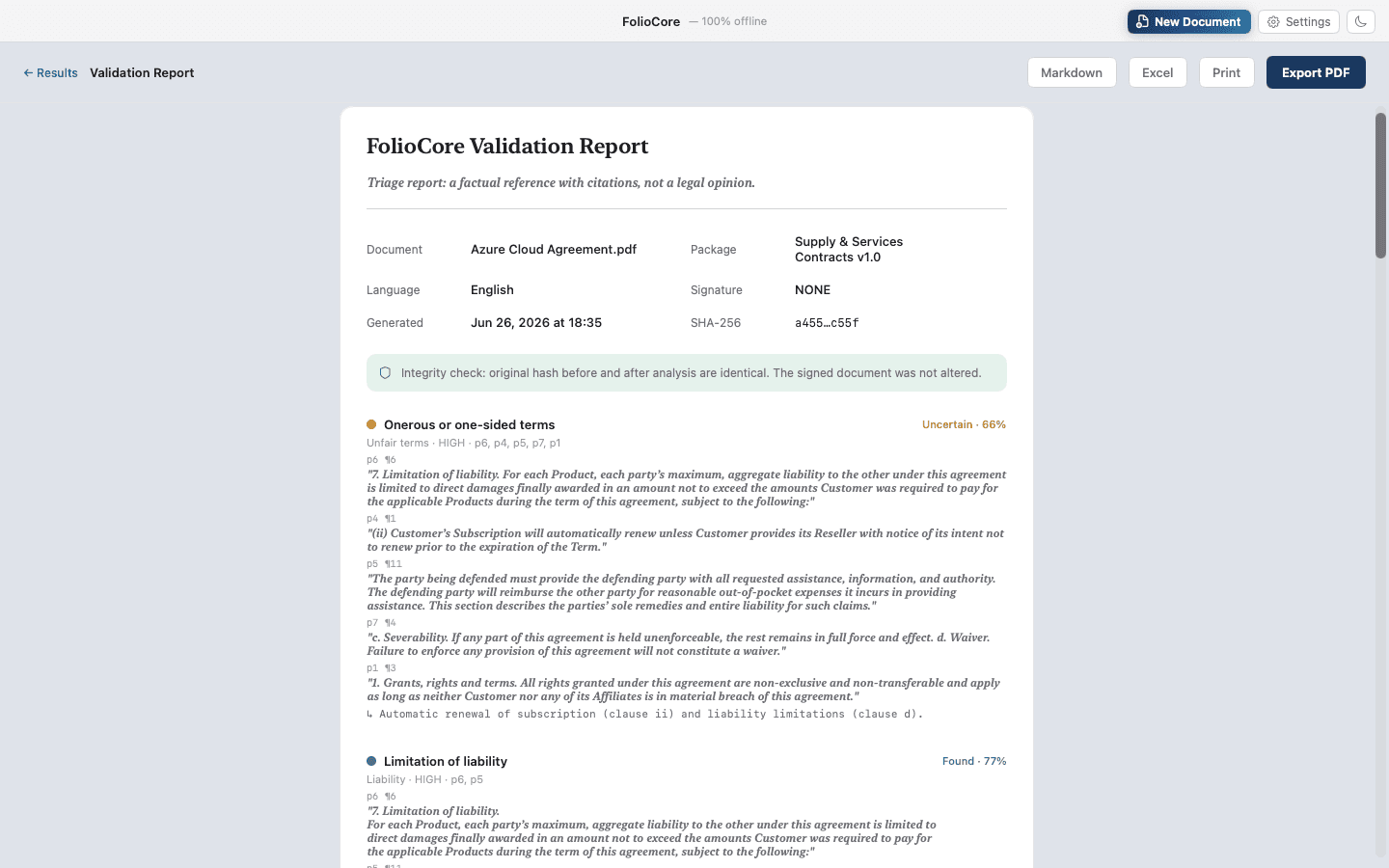Click the SHA-256 value 'a455…c55f'
The height and width of the screenshot is (868, 1389).
pos(827,323)
